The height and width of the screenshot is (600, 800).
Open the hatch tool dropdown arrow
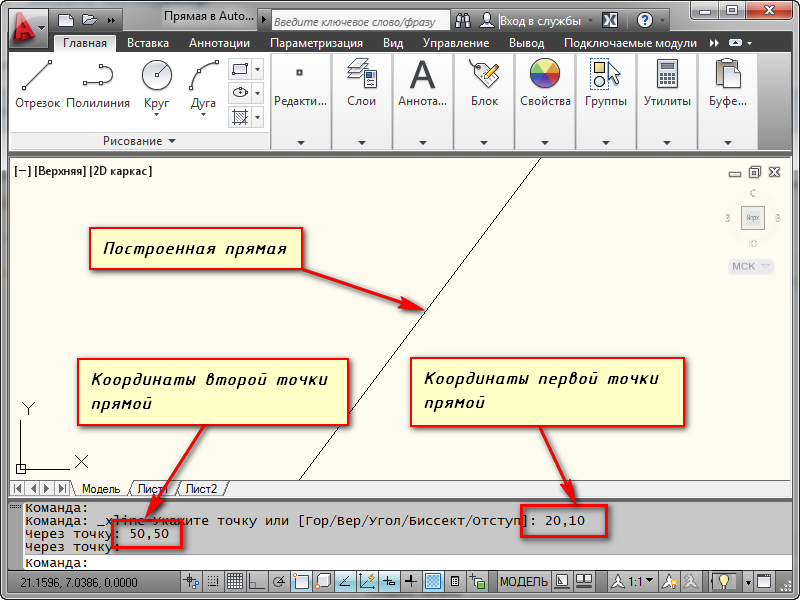point(258,117)
